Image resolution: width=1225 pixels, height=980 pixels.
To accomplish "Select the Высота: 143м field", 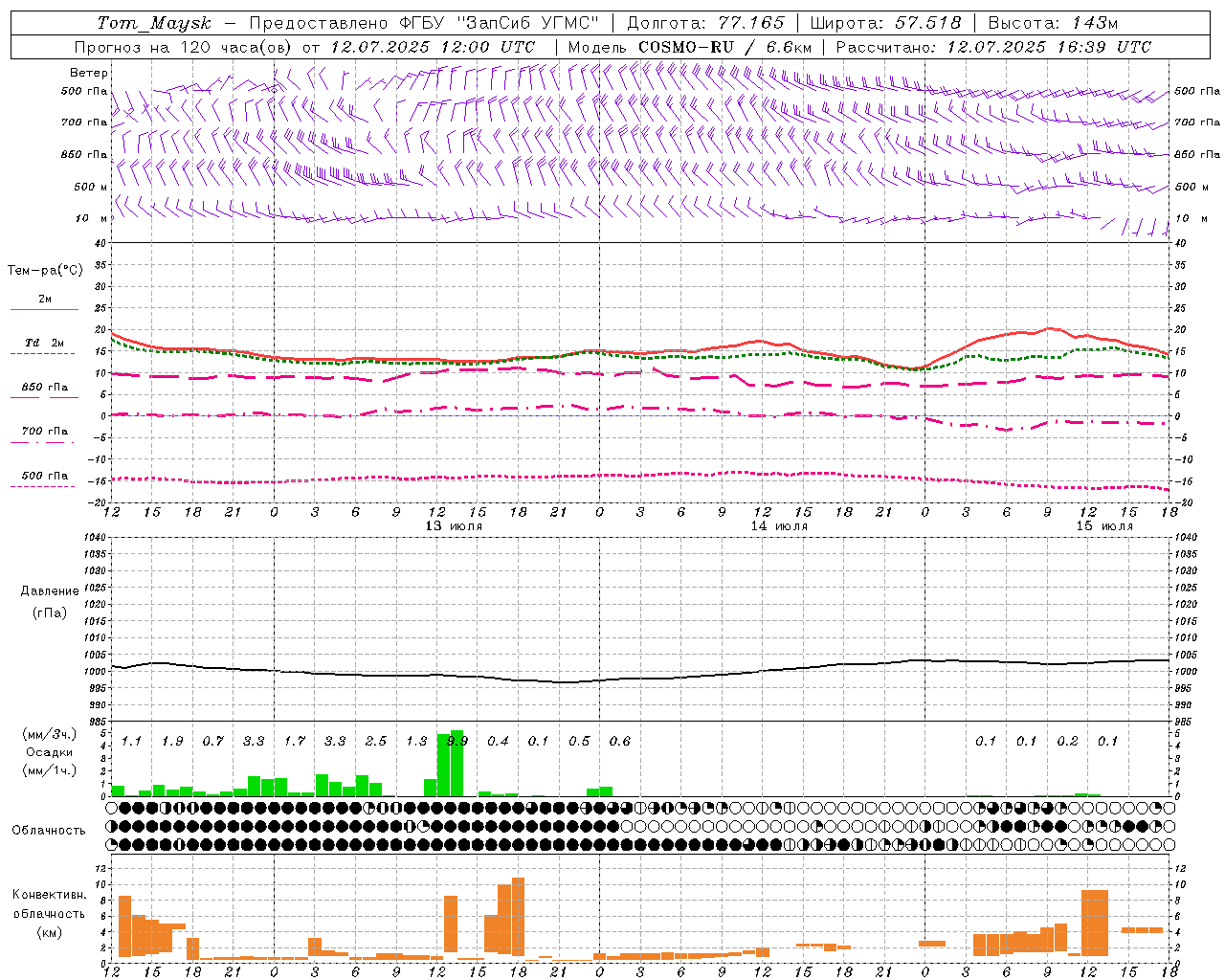I will (x=1053, y=23).
